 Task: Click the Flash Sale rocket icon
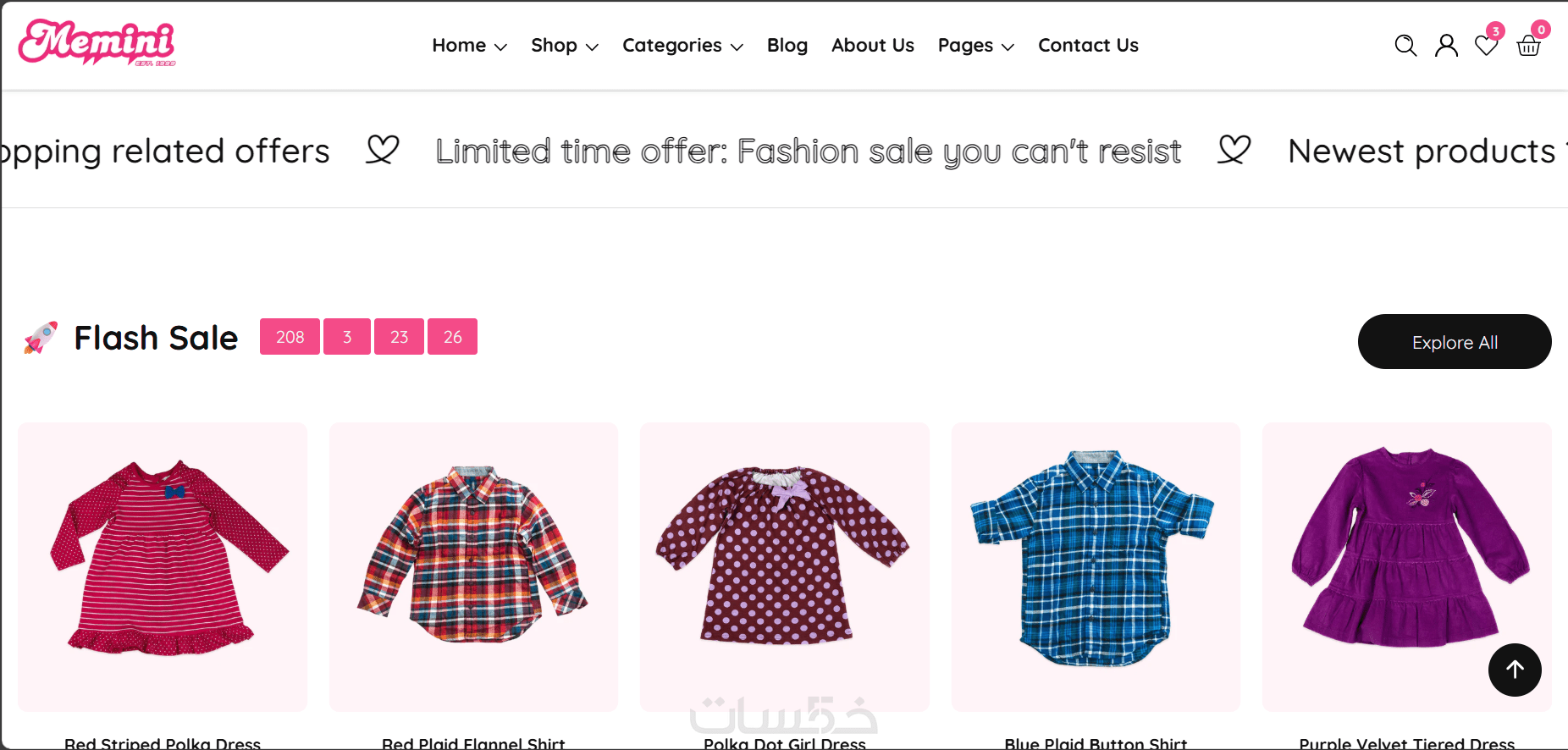41,338
